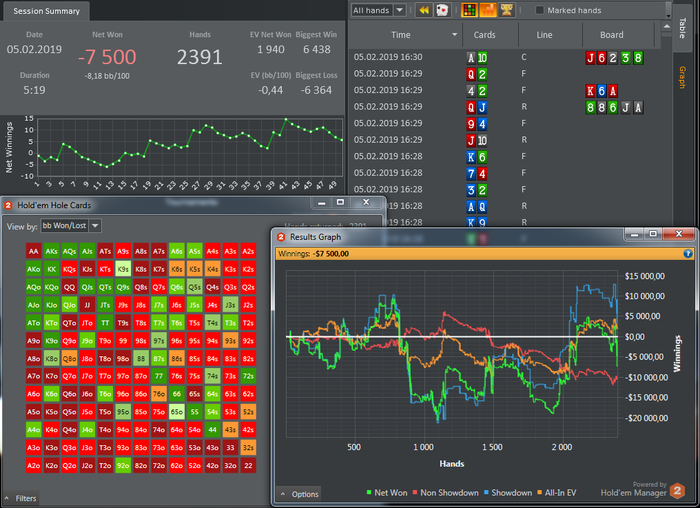
Task: Open the All hands dropdown
Action: pos(378,10)
